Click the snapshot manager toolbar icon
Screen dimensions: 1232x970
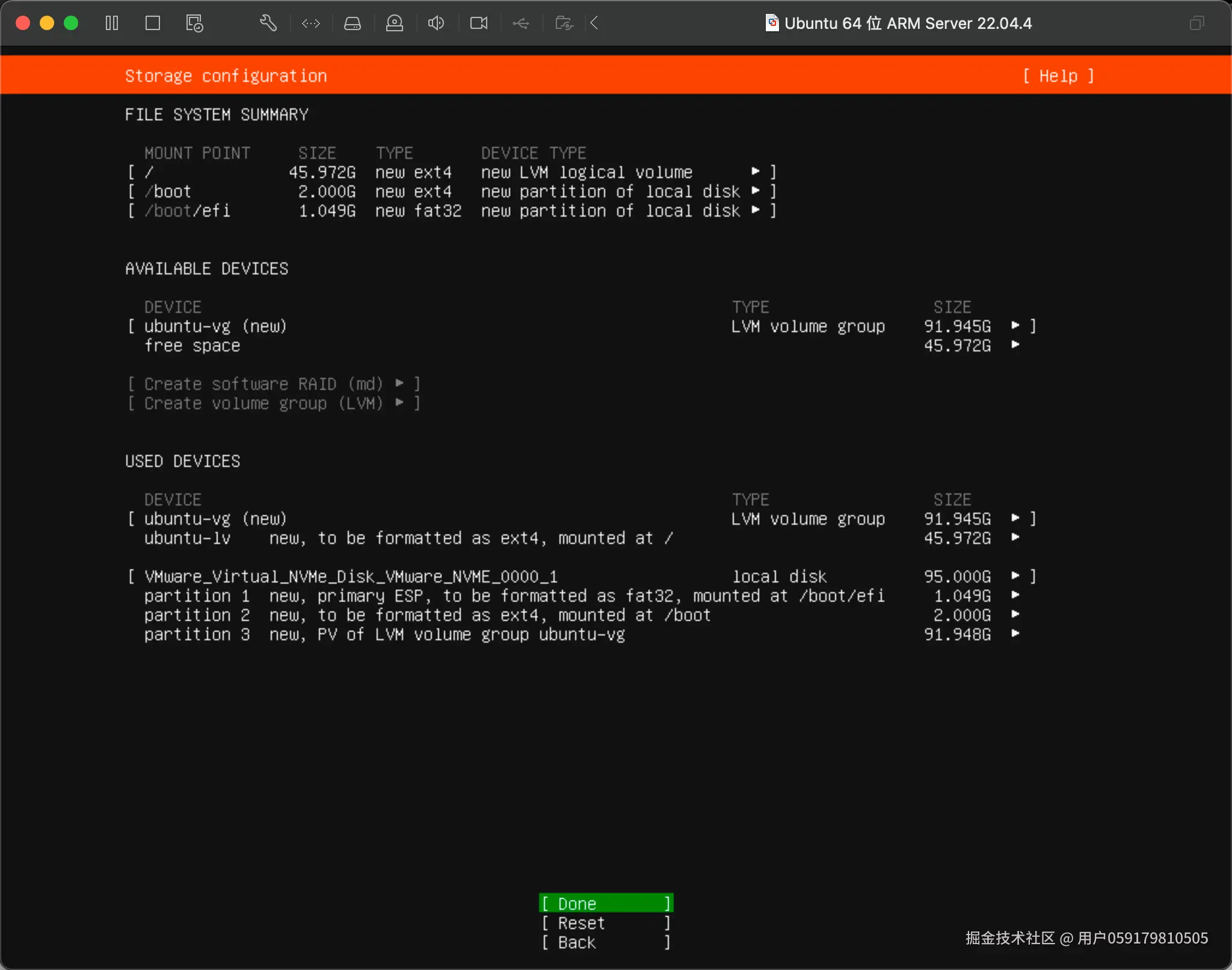pos(194,23)
